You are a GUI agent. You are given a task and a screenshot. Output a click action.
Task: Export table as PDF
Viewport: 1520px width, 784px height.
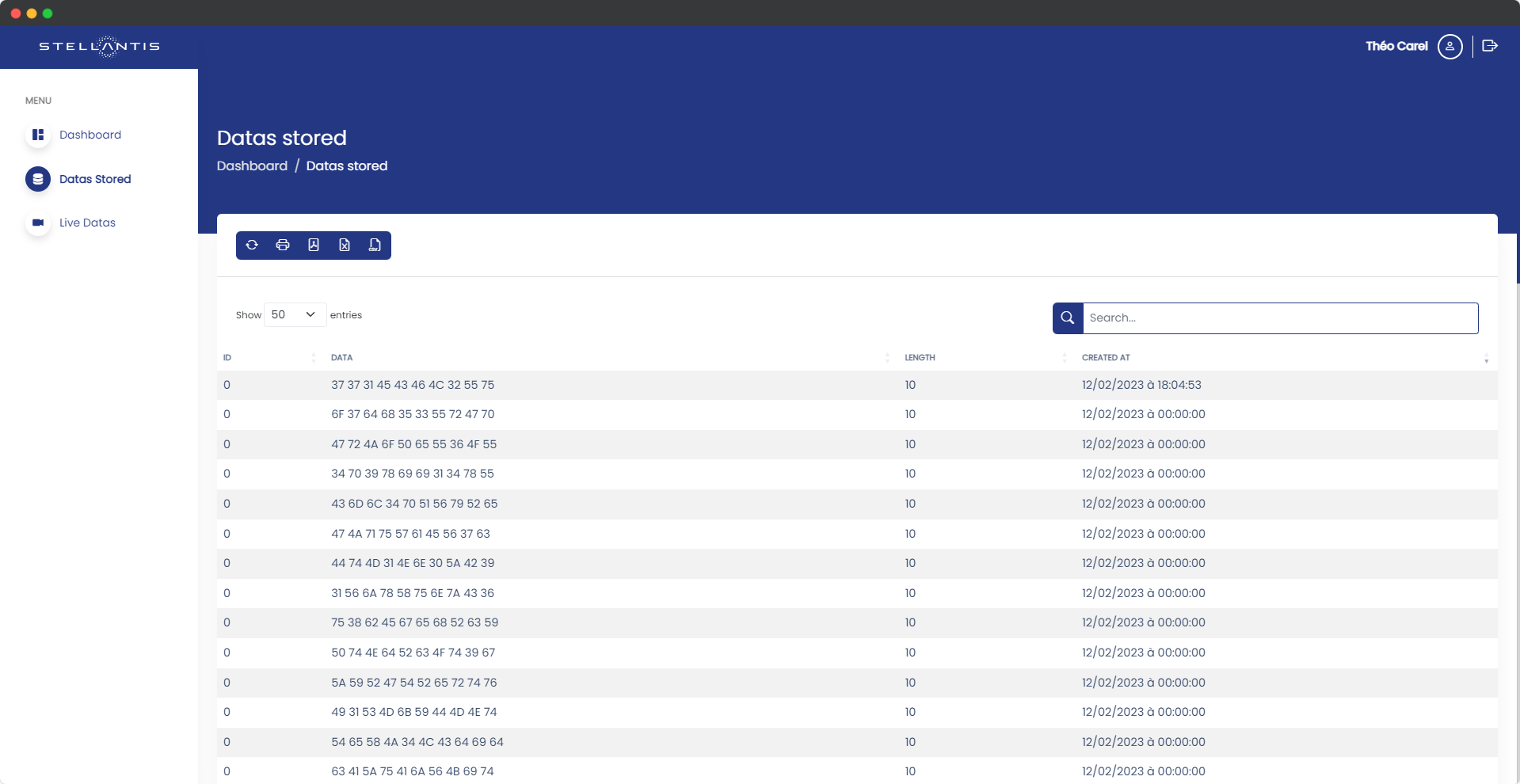314,245
